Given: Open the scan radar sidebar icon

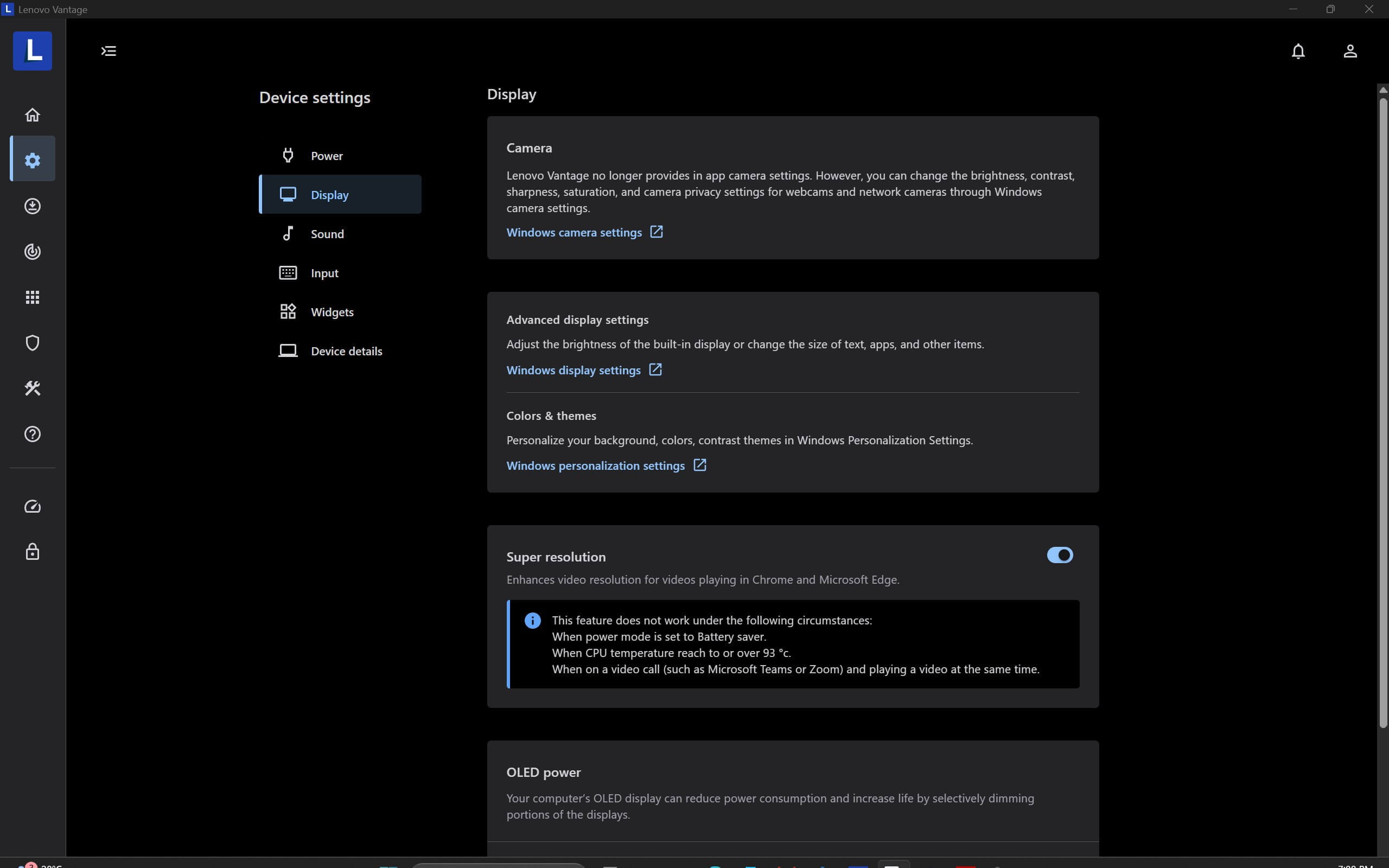Looking at the screenshot, I should [32, 251].
